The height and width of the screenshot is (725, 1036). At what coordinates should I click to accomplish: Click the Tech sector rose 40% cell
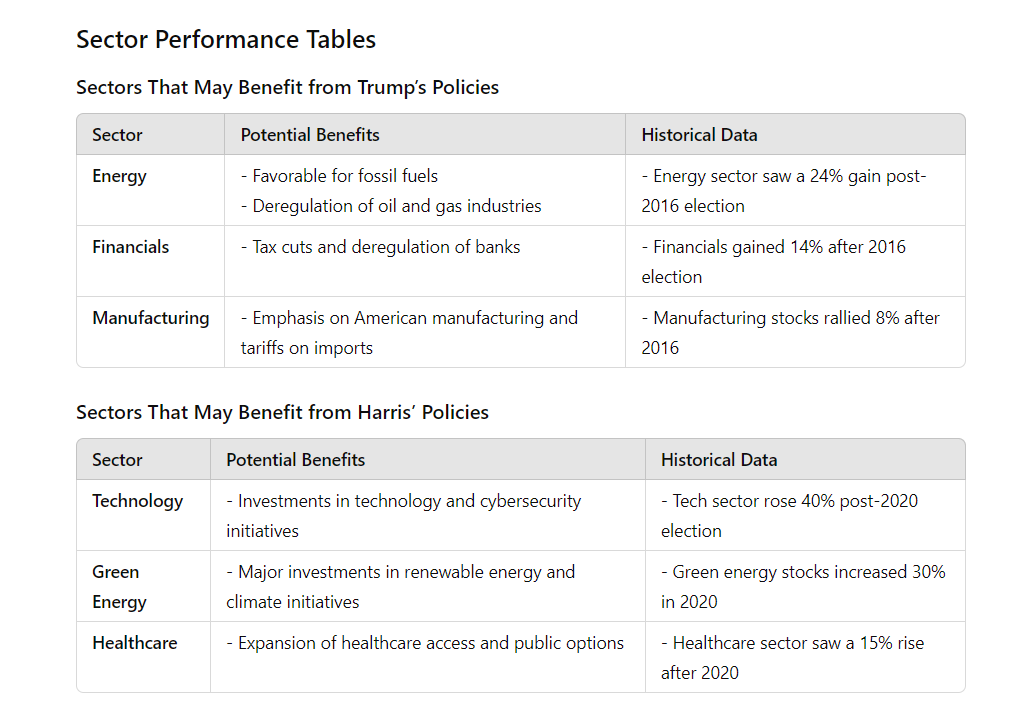click(x=789, y=516)
